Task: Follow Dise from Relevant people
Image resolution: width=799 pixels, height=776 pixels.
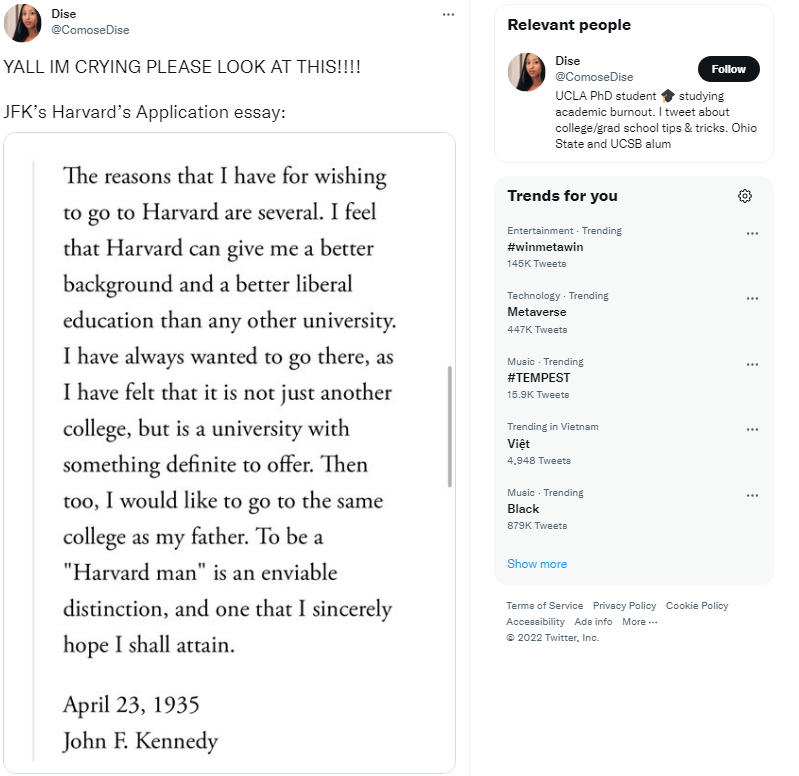Action: [728, 69]
